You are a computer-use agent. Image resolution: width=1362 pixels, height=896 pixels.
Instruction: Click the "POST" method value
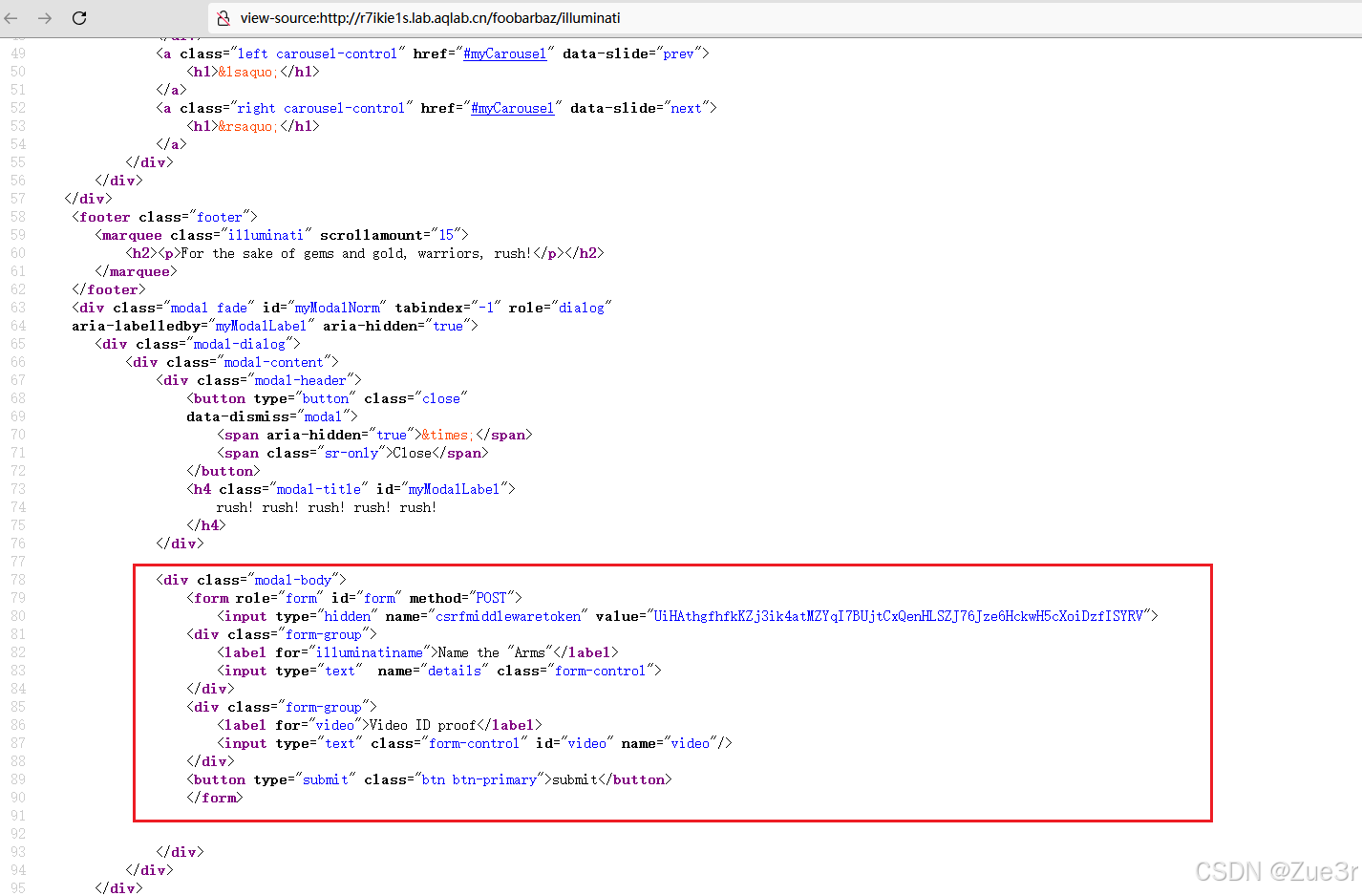(491, 598)
